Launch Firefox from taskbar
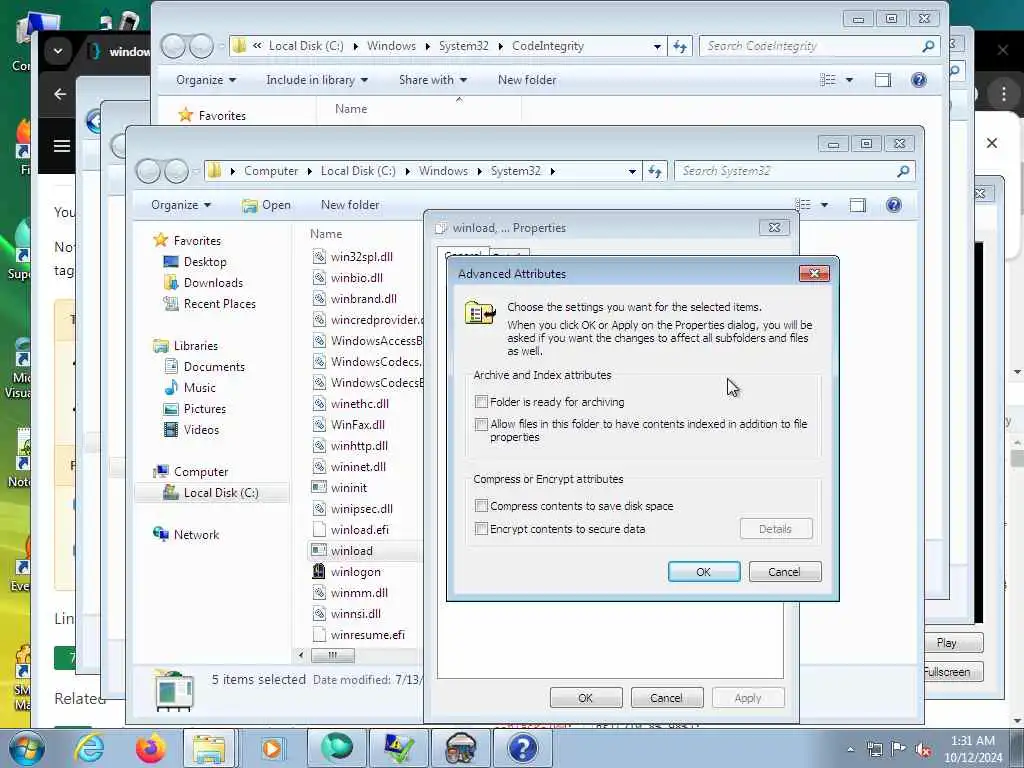 151,748
